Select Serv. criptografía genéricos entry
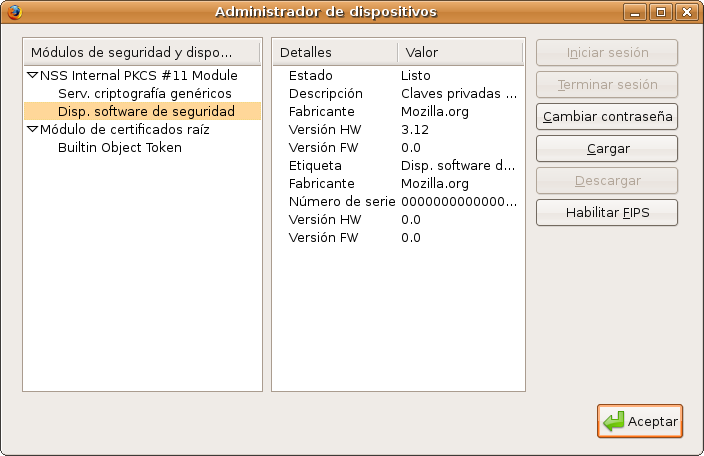This screenshot has width=704, height=456. coord(145,93)
